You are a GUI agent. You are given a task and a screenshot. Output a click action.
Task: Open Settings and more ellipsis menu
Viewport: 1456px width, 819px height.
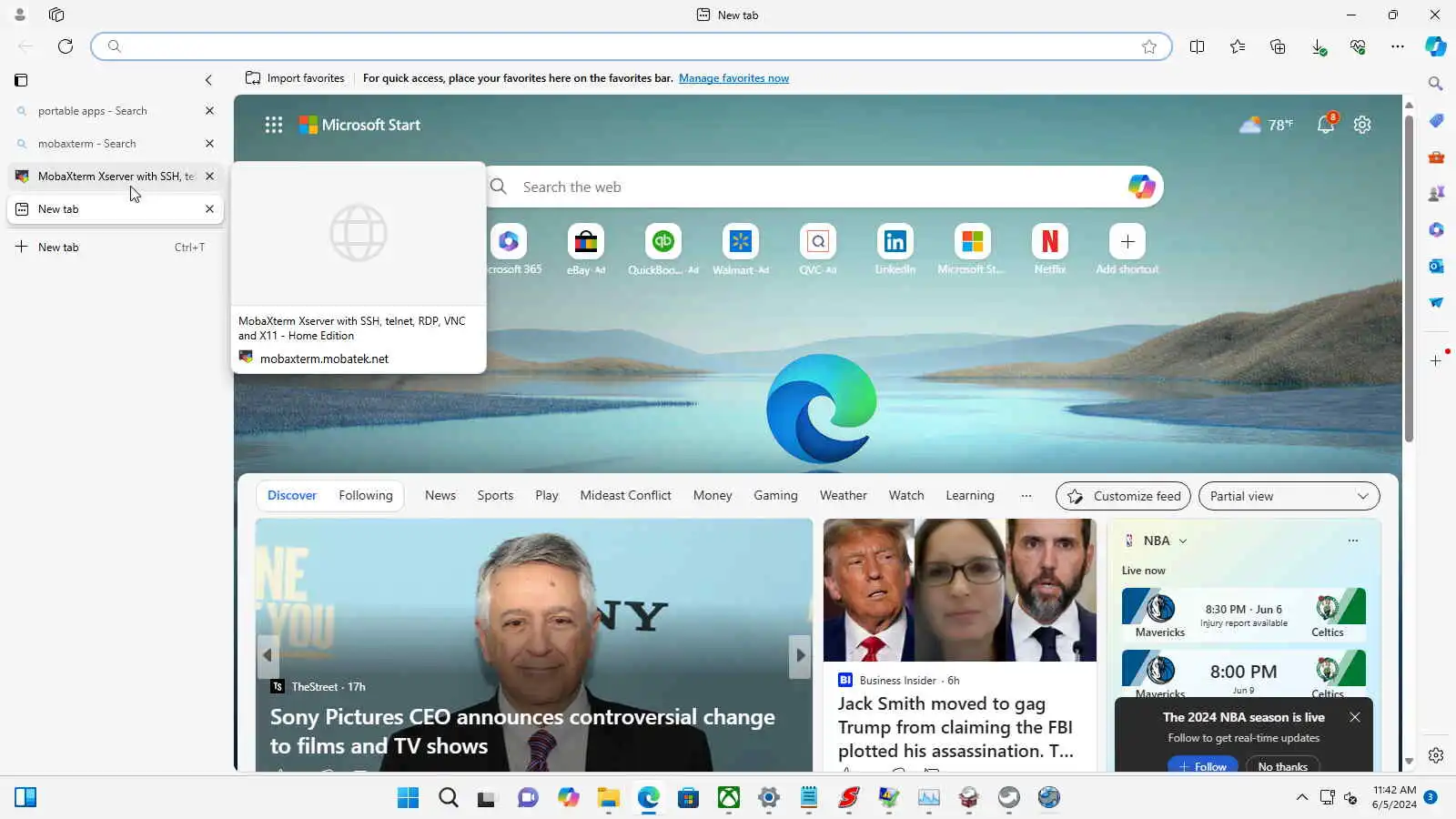pyautogui.click(x=1398, y=46)
